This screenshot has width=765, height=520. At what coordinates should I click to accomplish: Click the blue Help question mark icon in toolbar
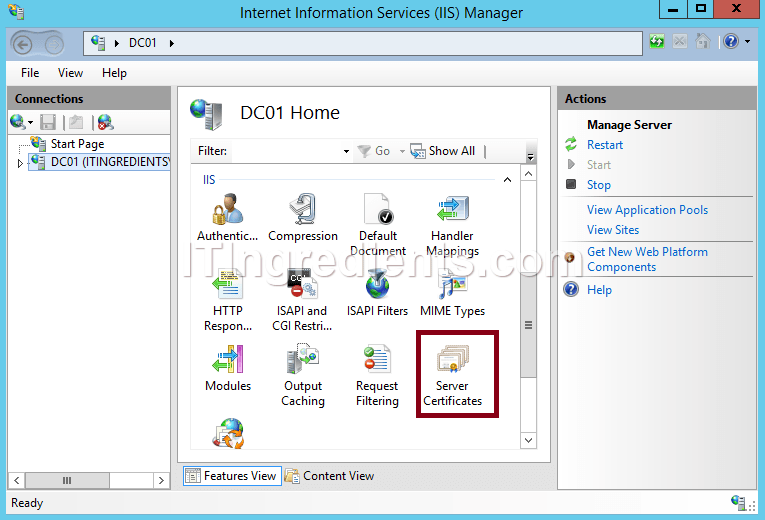[731, 41]
